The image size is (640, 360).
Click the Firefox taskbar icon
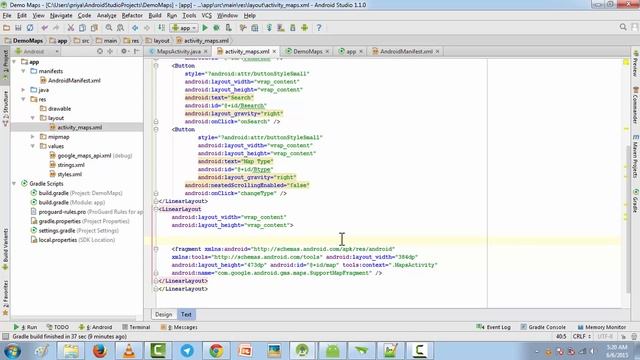point(100,351)
